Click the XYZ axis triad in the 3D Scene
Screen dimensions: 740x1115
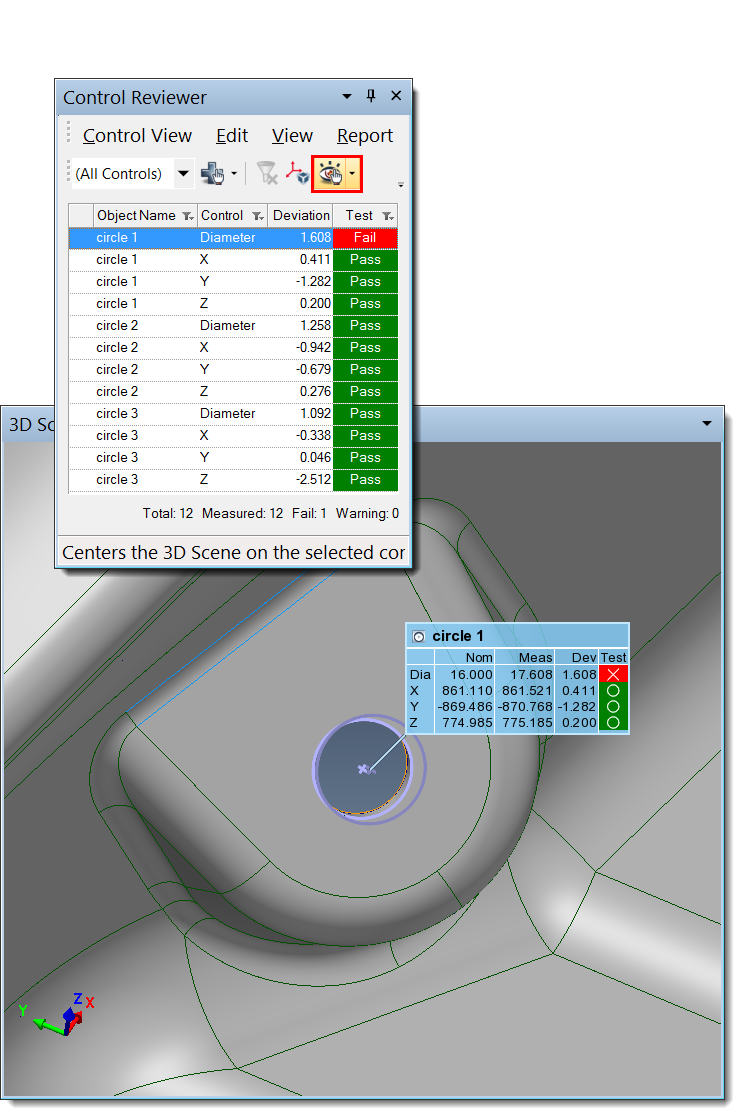[x=58, y=1014]
